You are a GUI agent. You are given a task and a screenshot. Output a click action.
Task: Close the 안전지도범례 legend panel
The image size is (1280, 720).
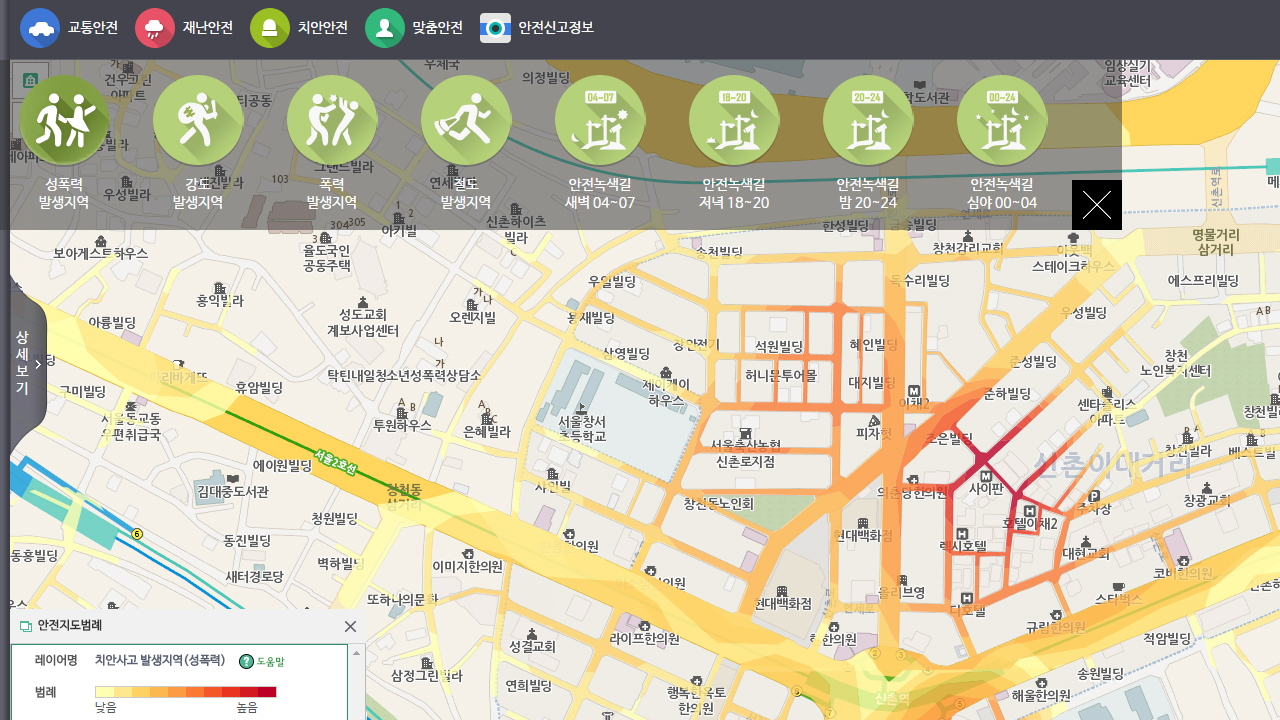[x=350, y=626]
